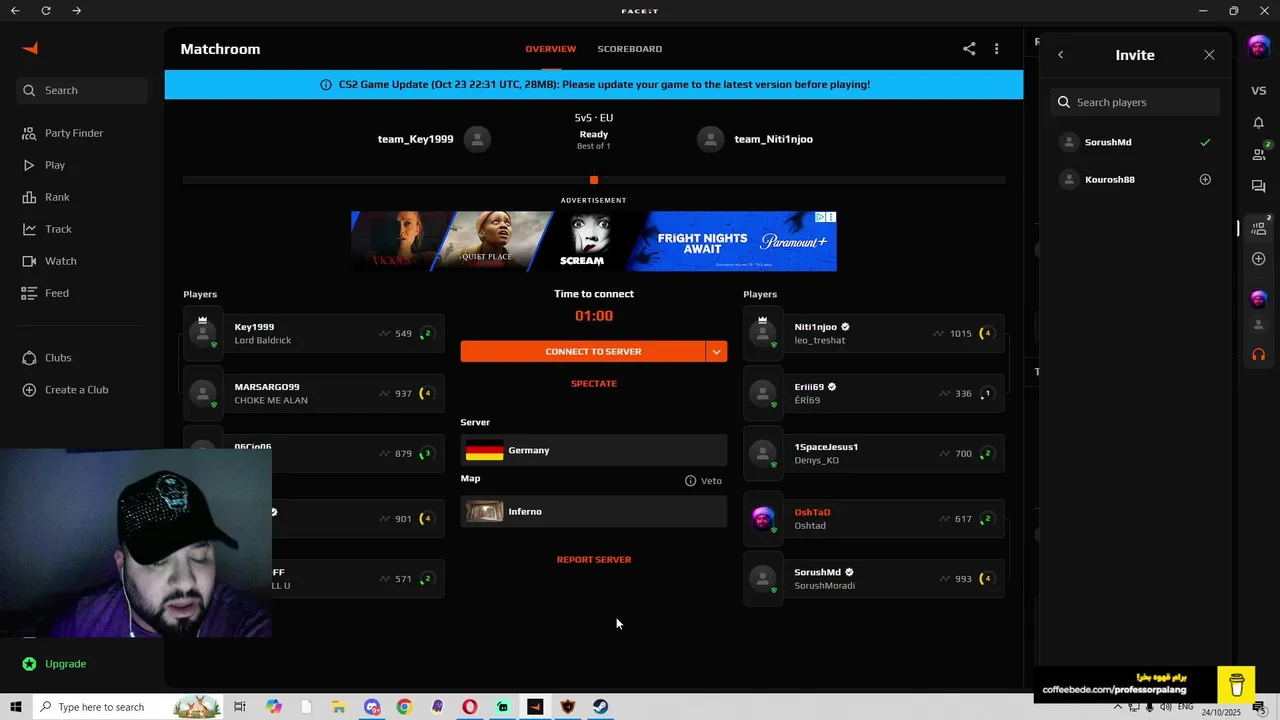Click OshTaD player avatar

click(x=763, y=519)
